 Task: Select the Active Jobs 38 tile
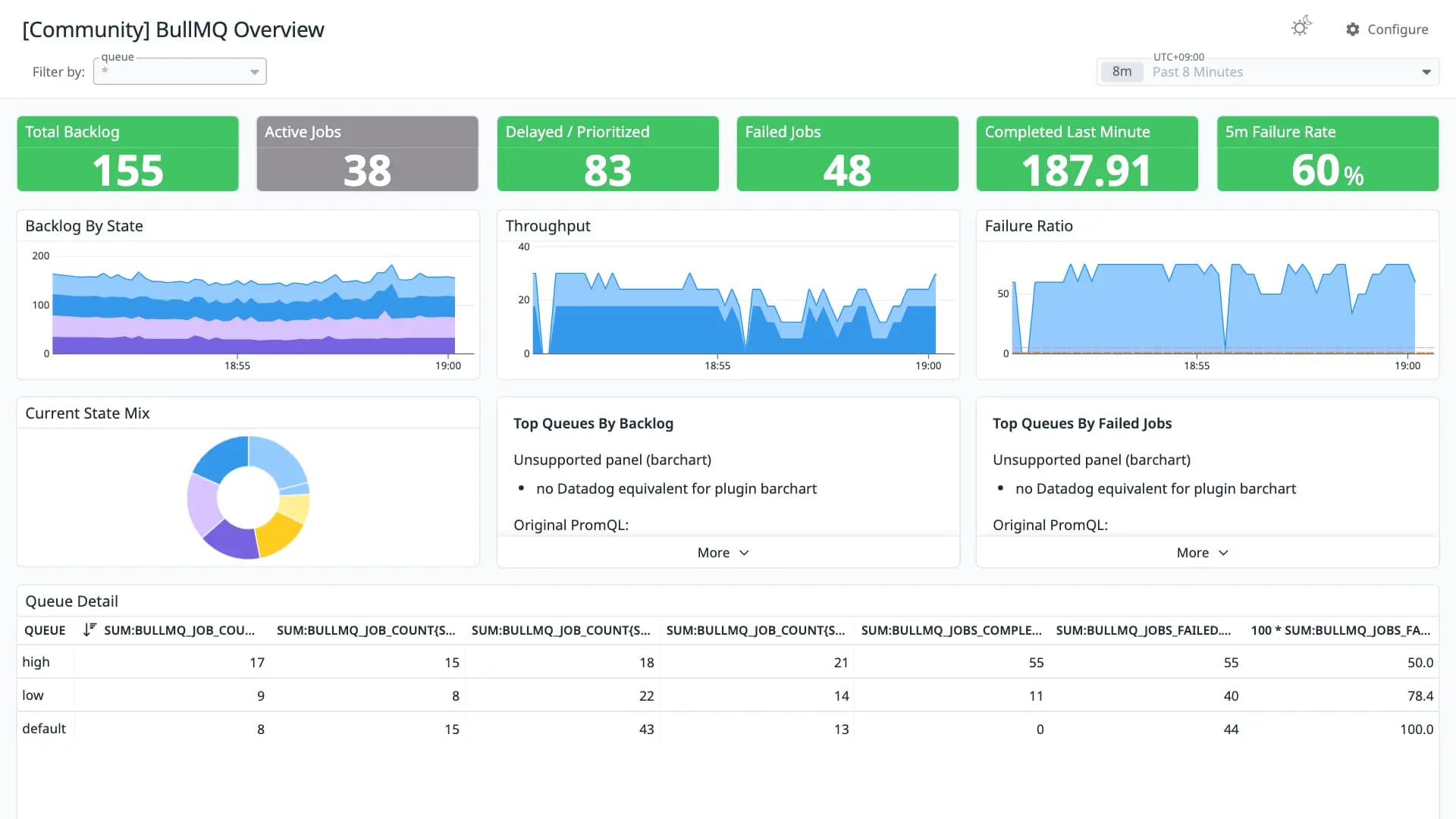pos(367,153)
